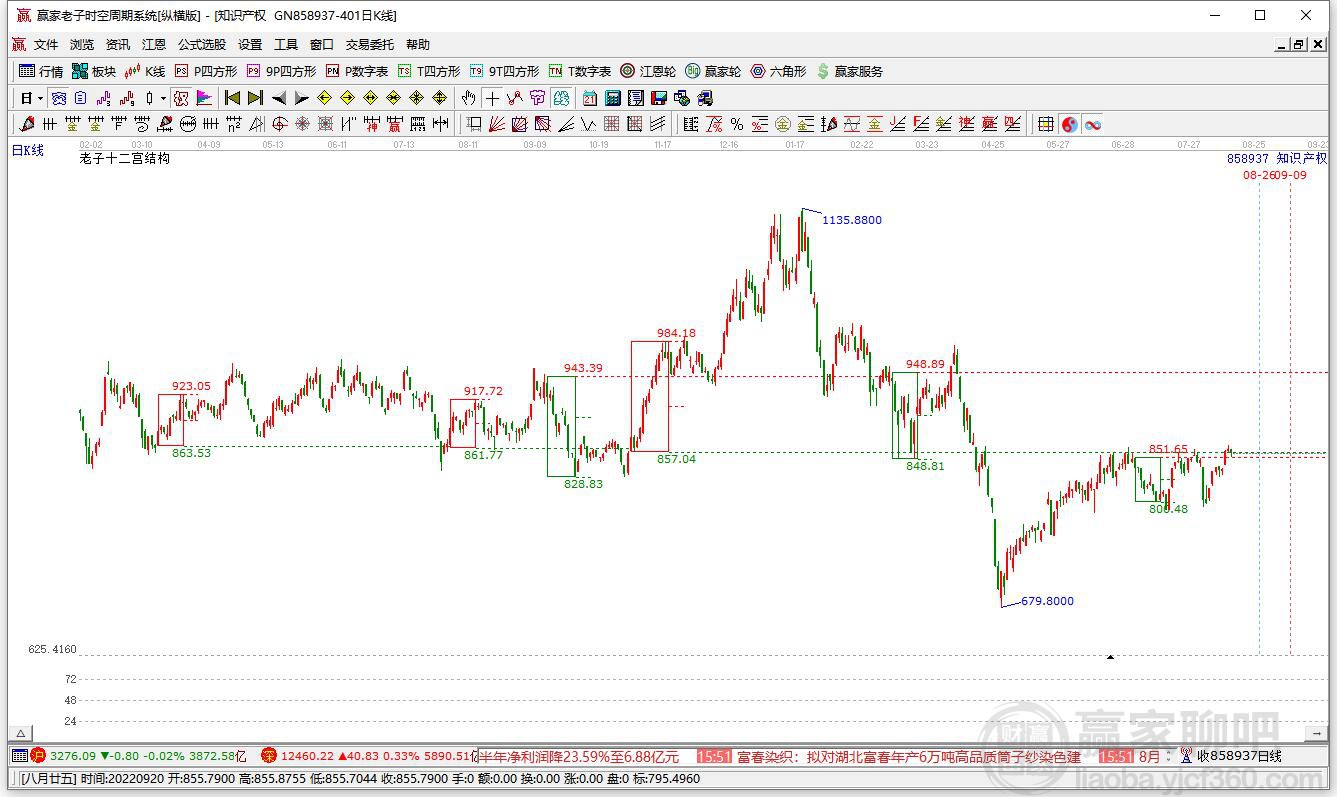The image size is (1337, 797).
Task: Click the 老子十二宫结构 indicator label
Action: (124, 158)
